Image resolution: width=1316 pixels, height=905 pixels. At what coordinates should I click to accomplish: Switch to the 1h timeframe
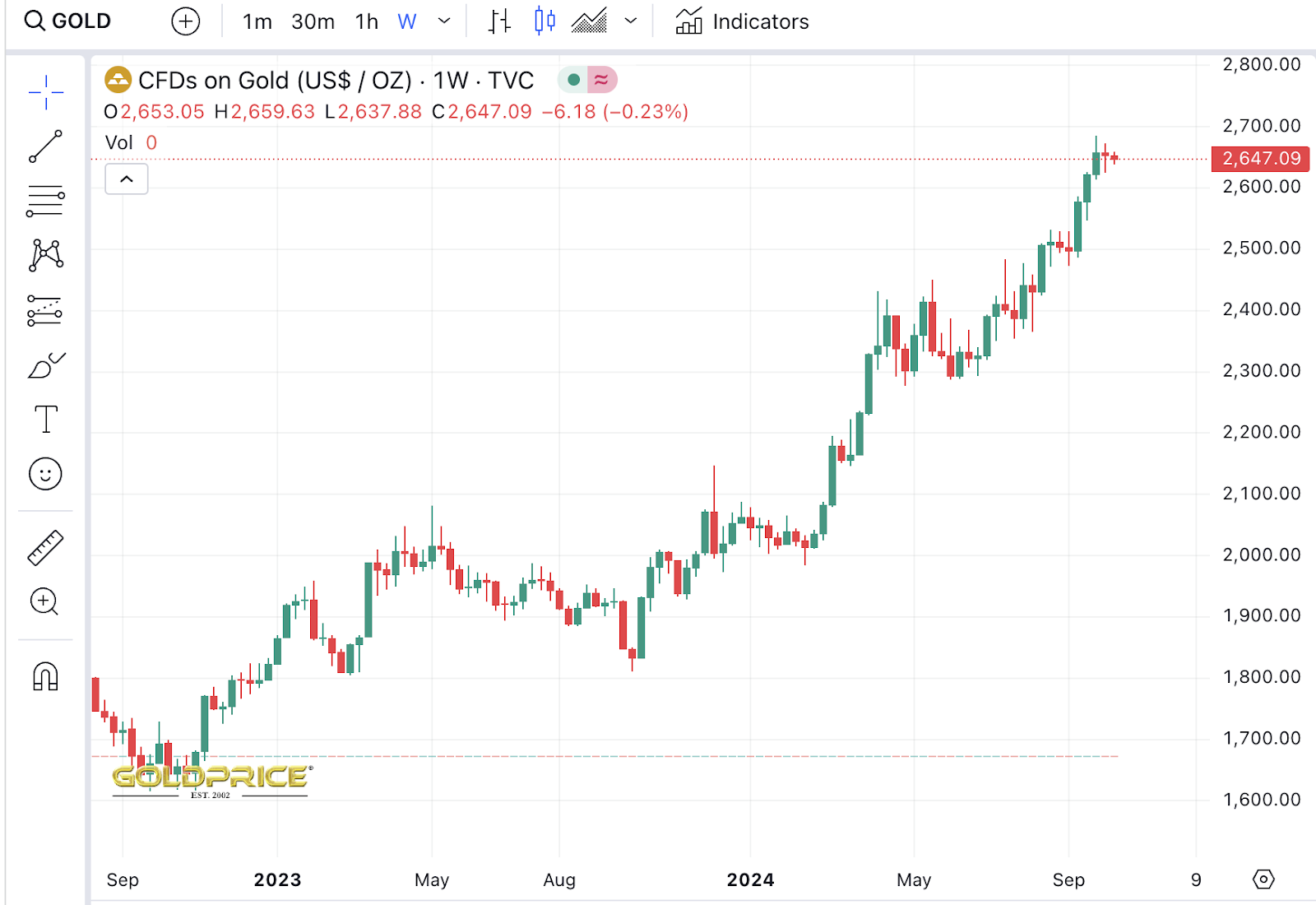point(367,21)
